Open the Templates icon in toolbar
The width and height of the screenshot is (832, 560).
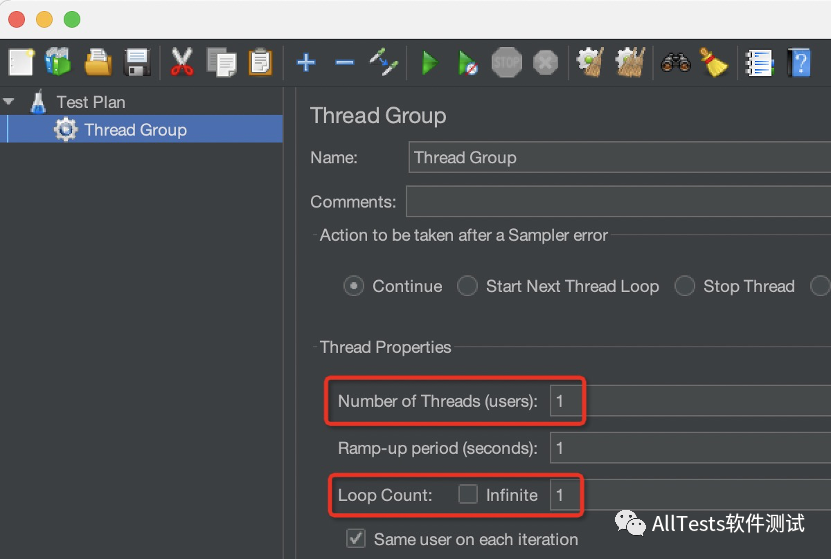[58, 63]
